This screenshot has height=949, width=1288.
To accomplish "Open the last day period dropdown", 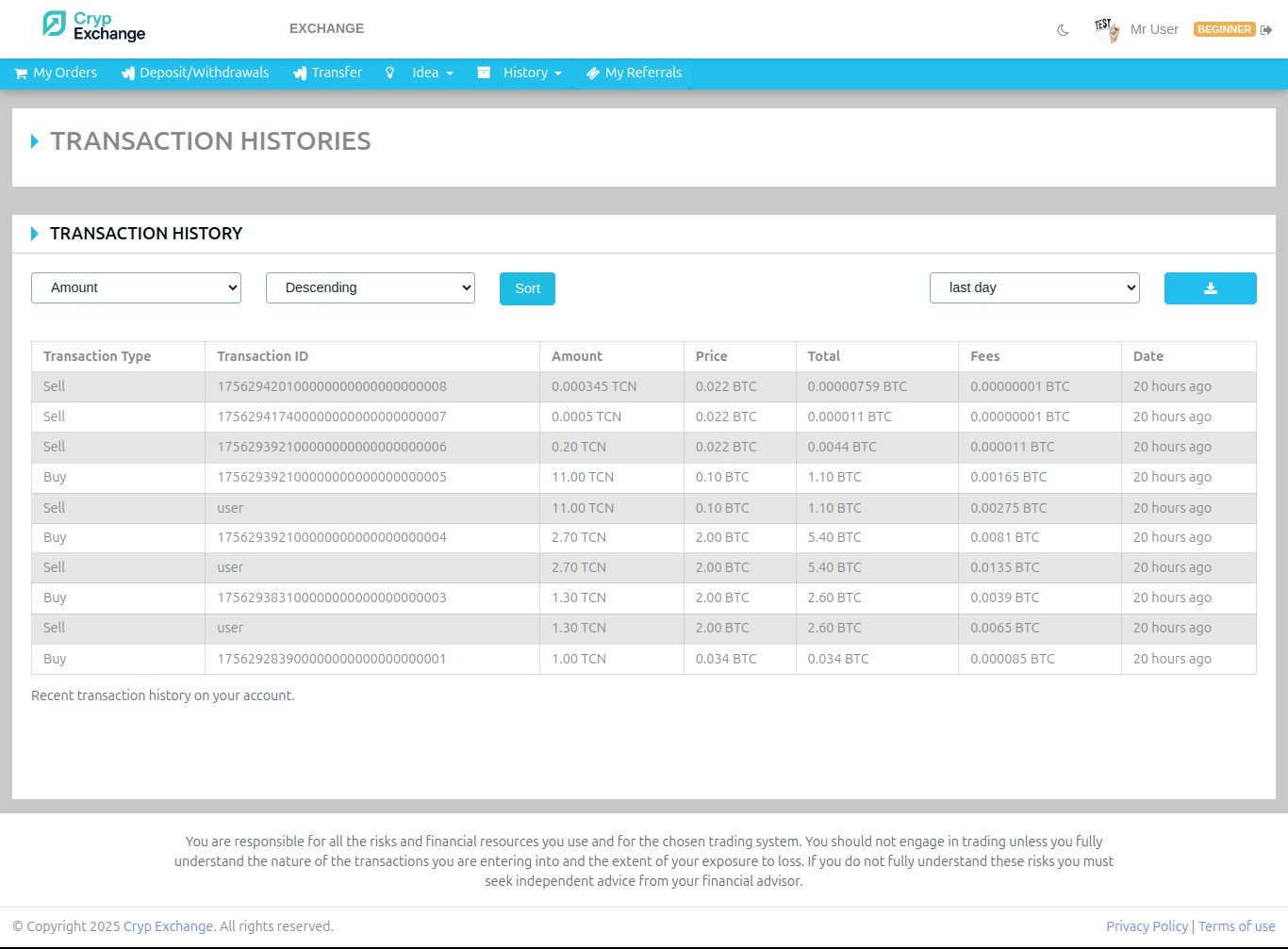I will [x=1034, y=288].
